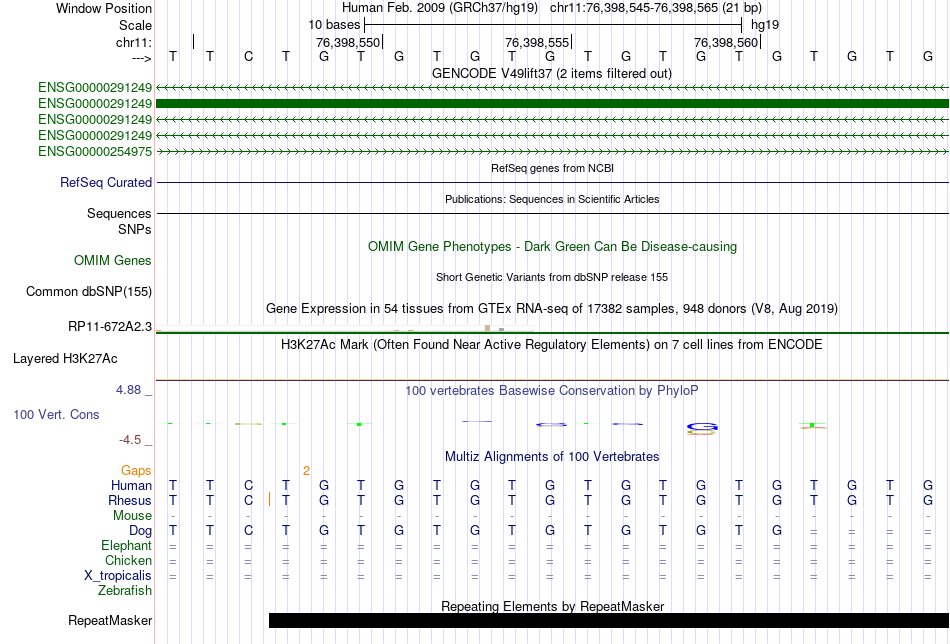Click the ENSG00000254975 forward-arrow intron line

click(x=553, y=151)
